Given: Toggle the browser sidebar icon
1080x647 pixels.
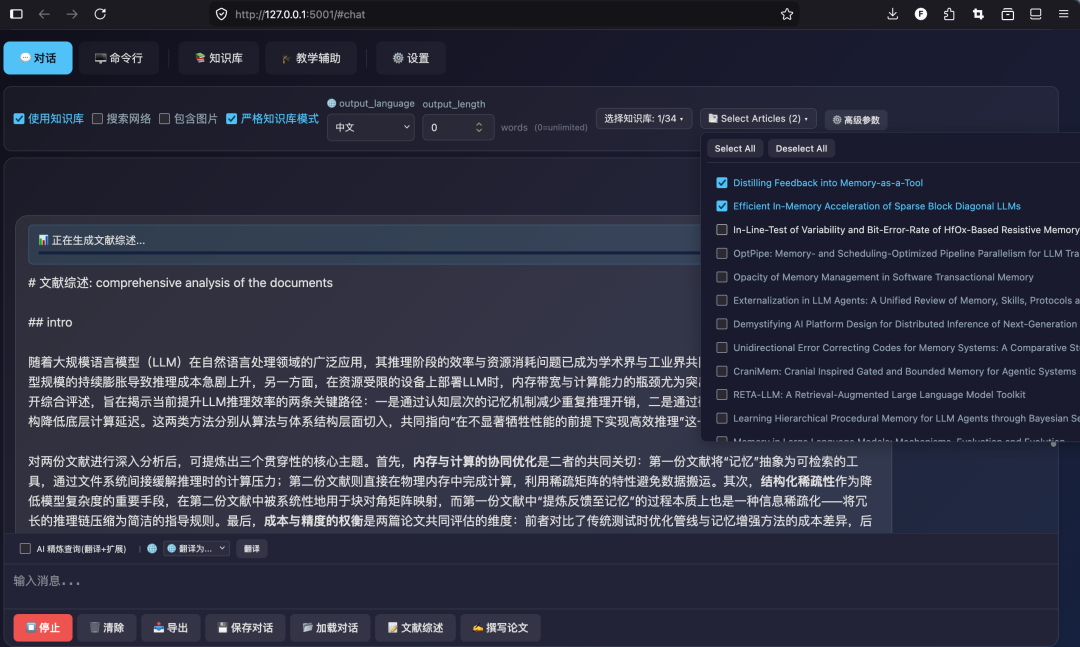Looking at the screenshot, I should click(x=16, y=14).
